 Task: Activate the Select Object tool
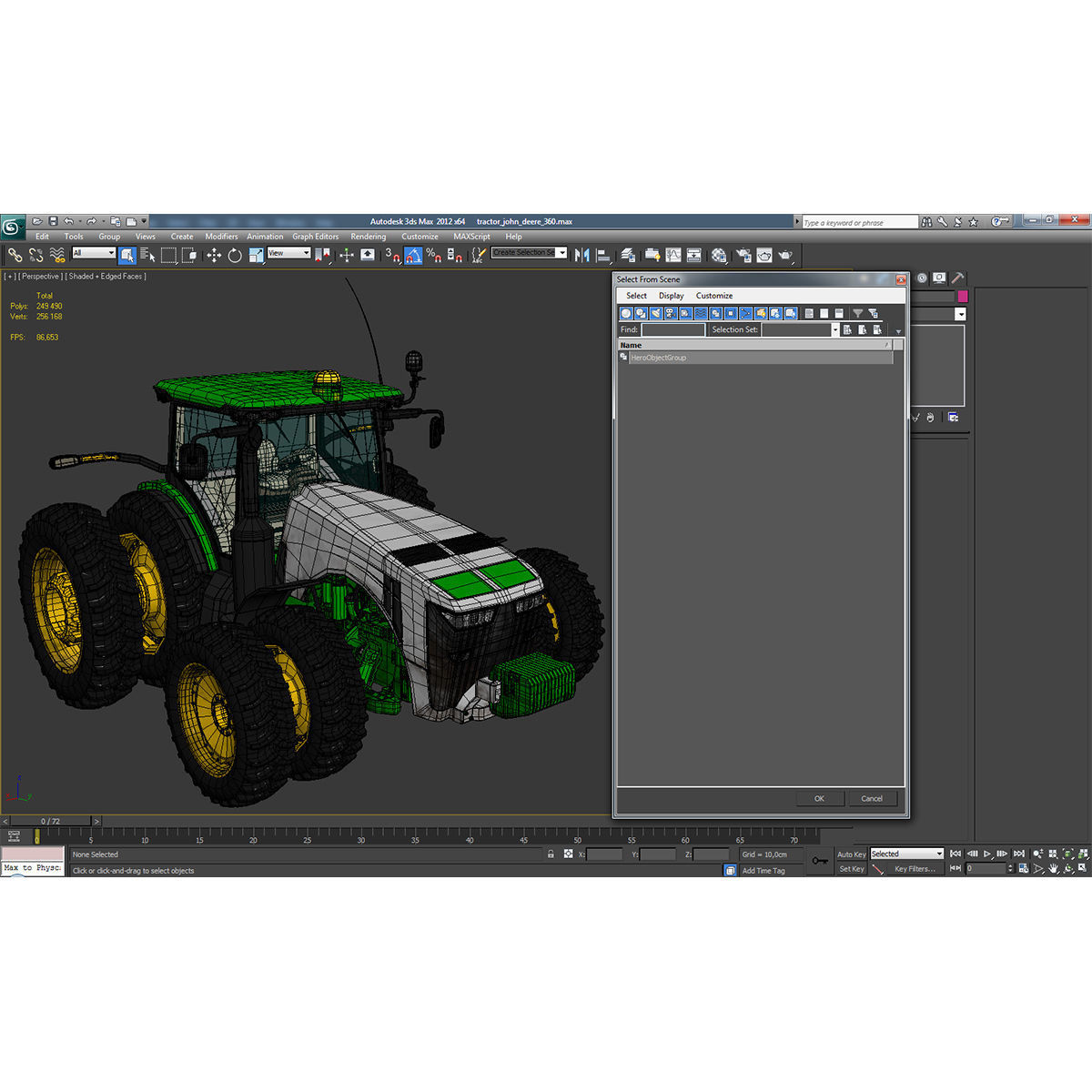[x=127, y=256]
